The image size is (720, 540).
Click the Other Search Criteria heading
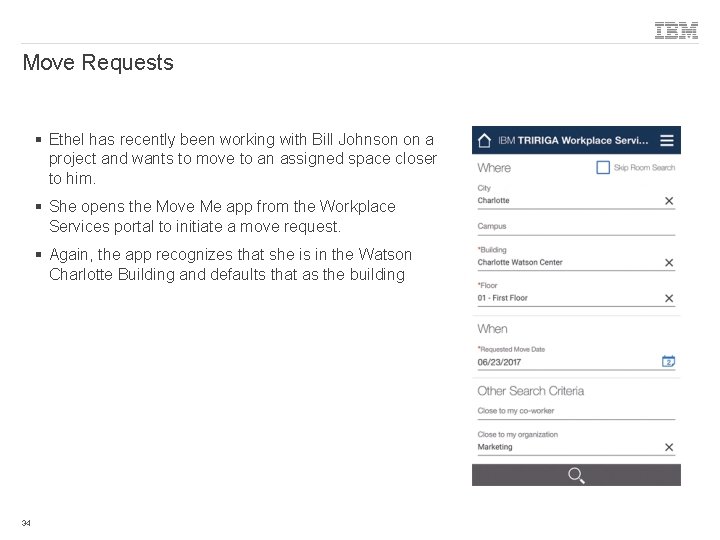click(531, 391)
